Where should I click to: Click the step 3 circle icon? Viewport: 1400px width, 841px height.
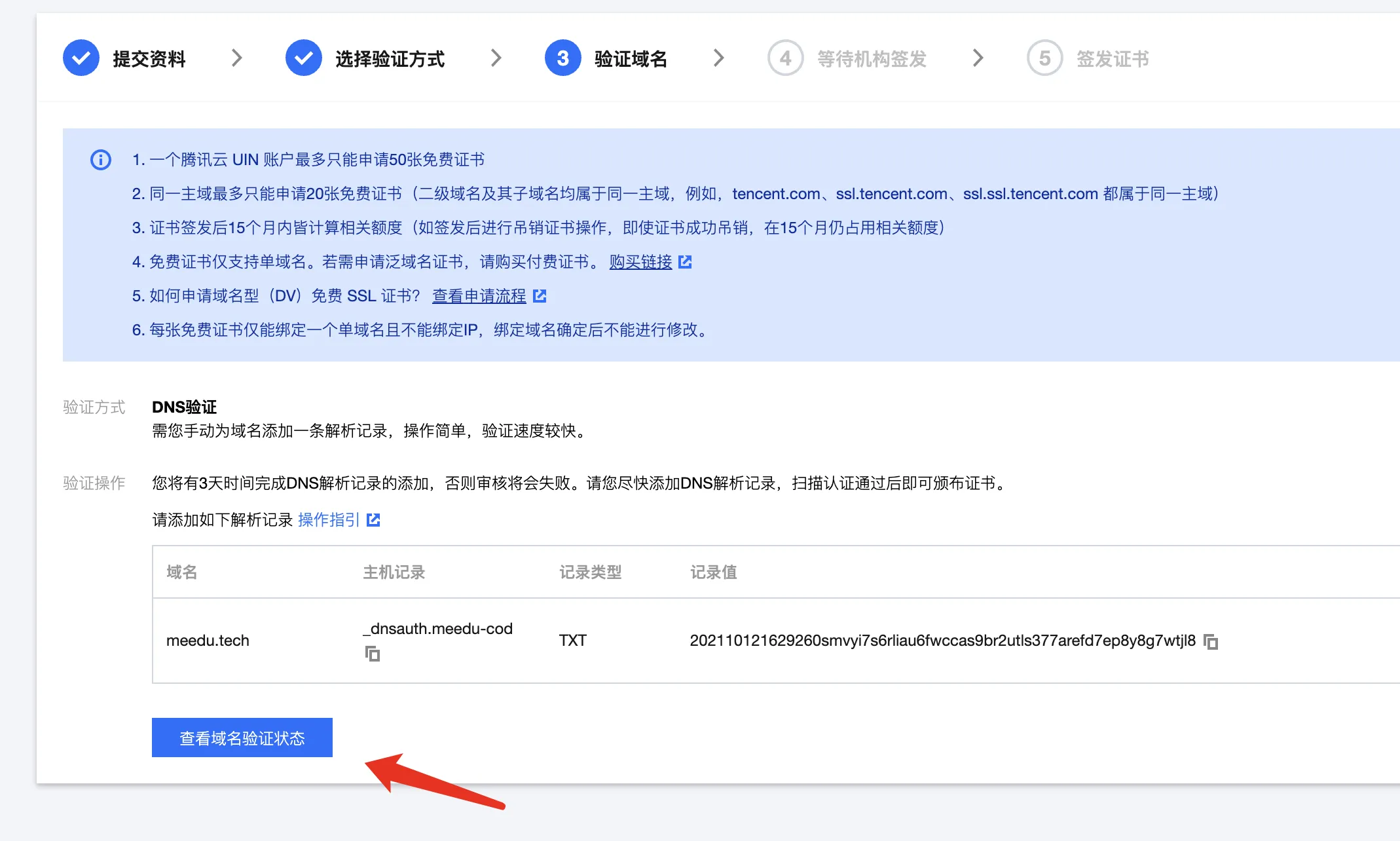click(x=563, y=58)
